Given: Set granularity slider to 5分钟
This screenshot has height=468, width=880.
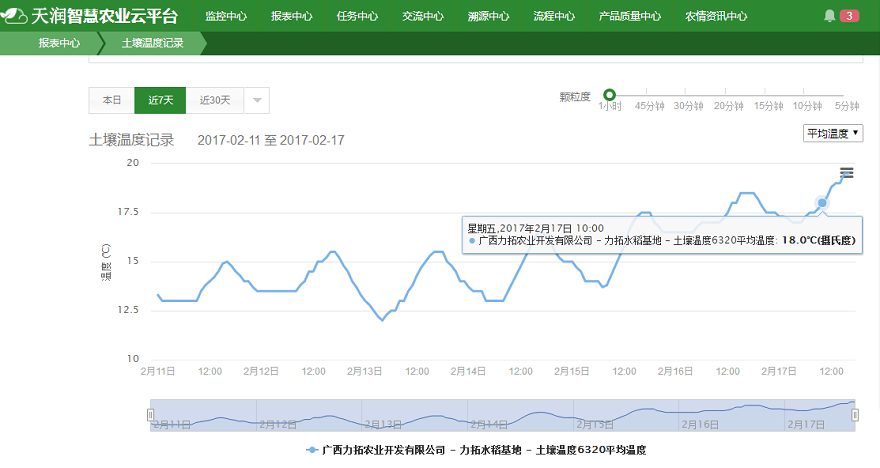Looking at the screenshot, I should coord(848,95).
